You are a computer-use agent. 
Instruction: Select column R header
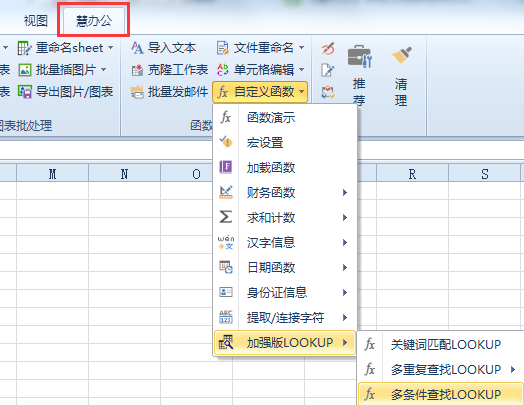click(412, 174)
